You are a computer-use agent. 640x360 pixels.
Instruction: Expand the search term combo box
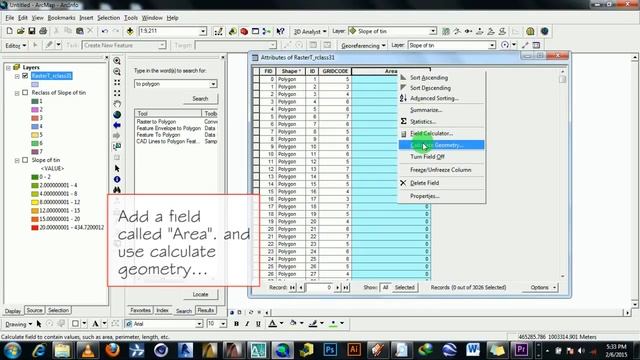[213, 84]
